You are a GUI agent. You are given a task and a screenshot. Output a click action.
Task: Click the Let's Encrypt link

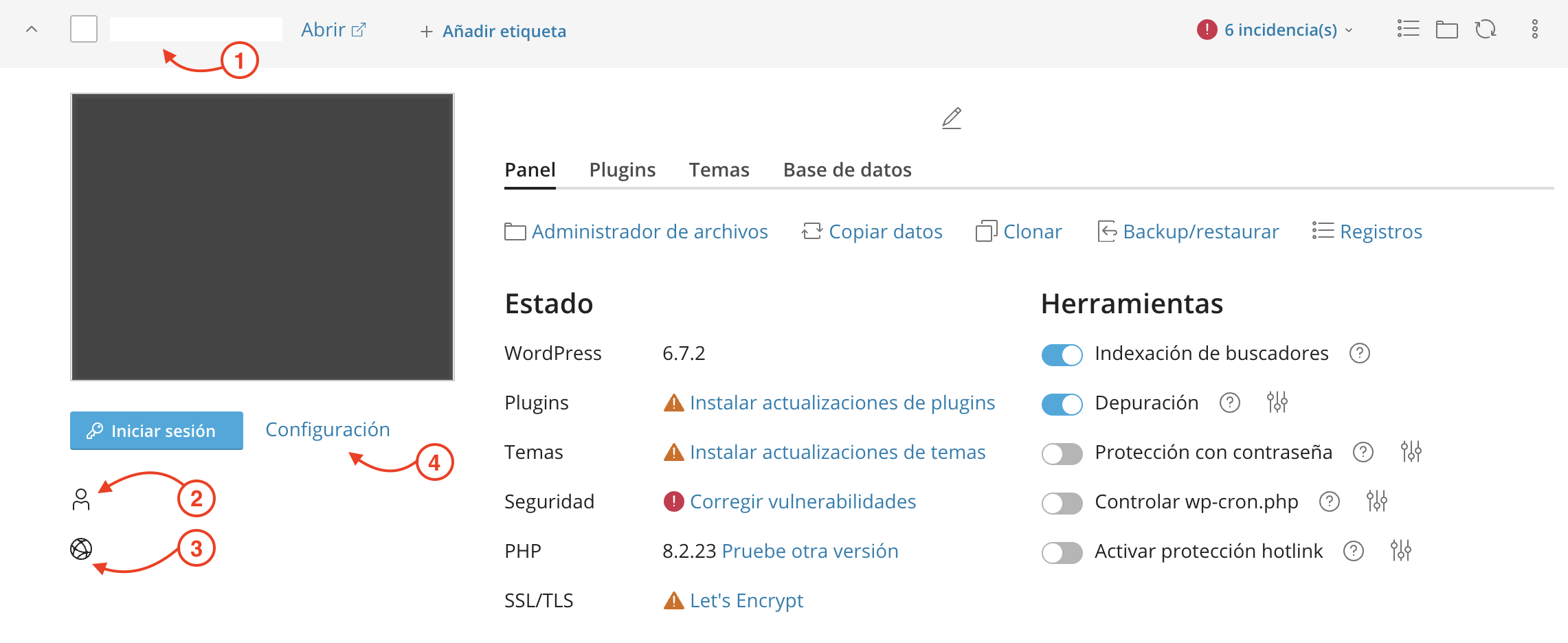click(746, 600)
